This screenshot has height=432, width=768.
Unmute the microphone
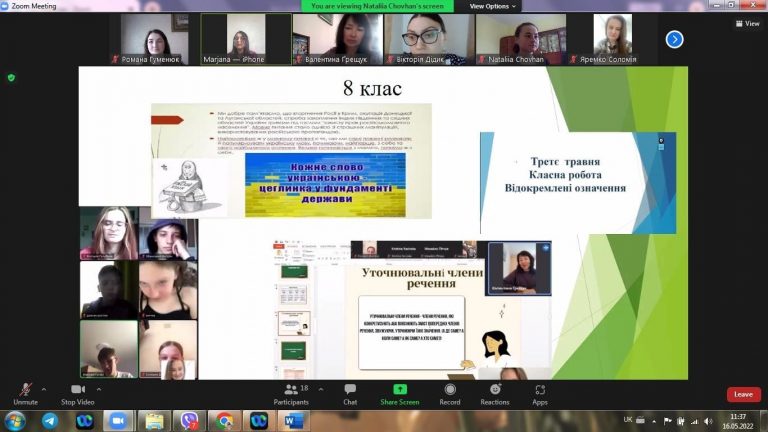coord(25,395)
